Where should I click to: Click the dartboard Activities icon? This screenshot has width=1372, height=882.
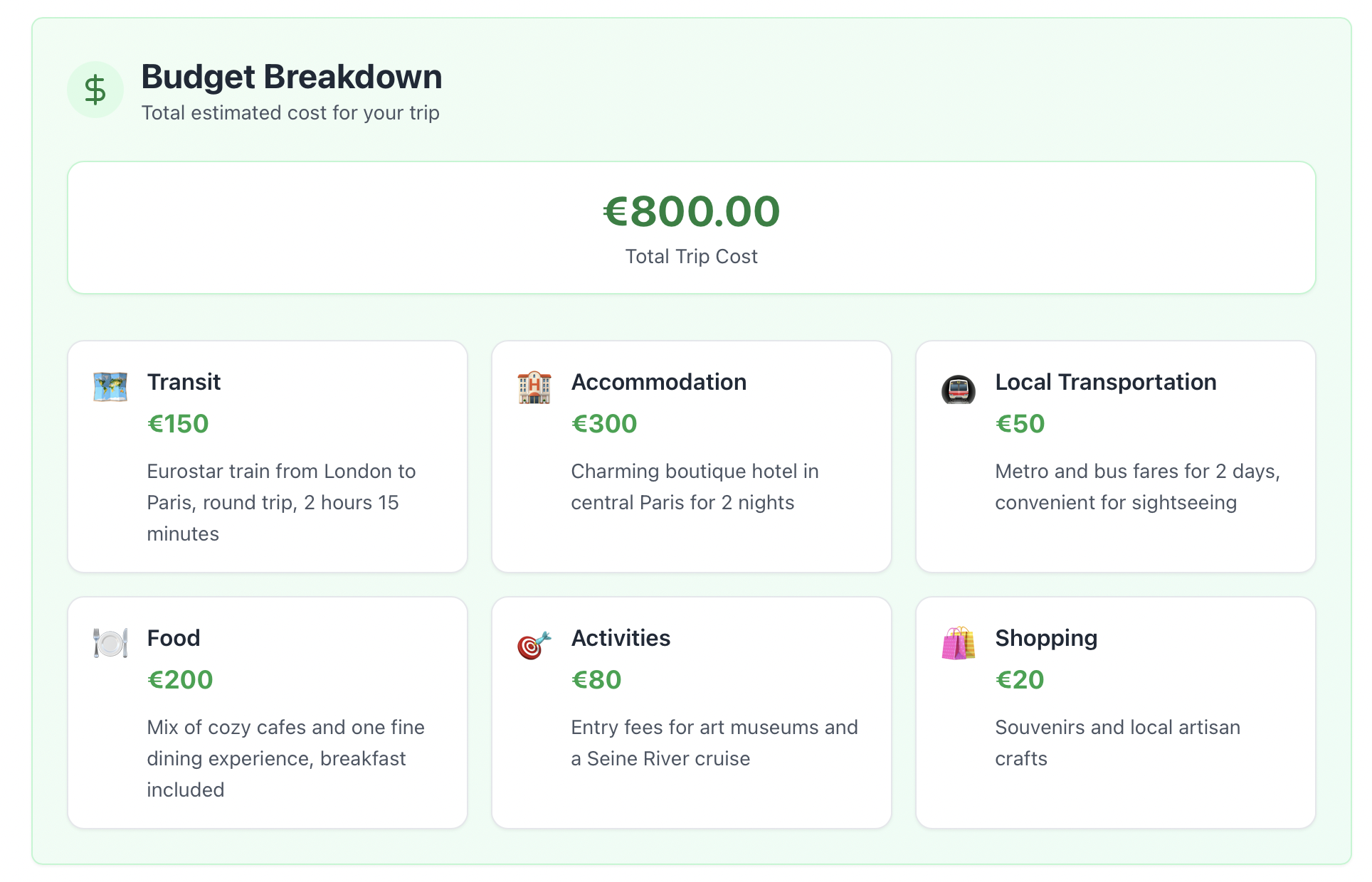pyautogui.click(x=534, y=644)
